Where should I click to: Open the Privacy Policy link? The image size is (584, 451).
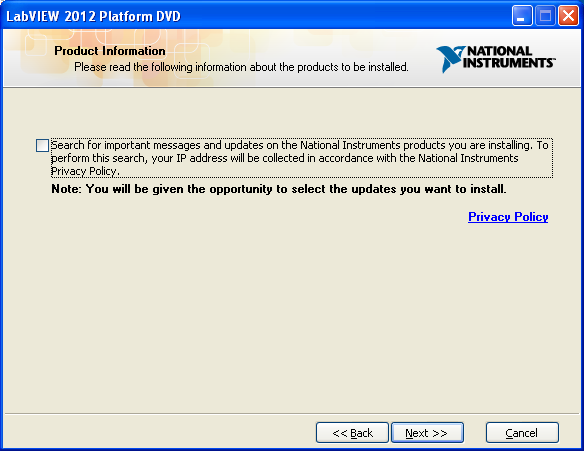point(508,217)
